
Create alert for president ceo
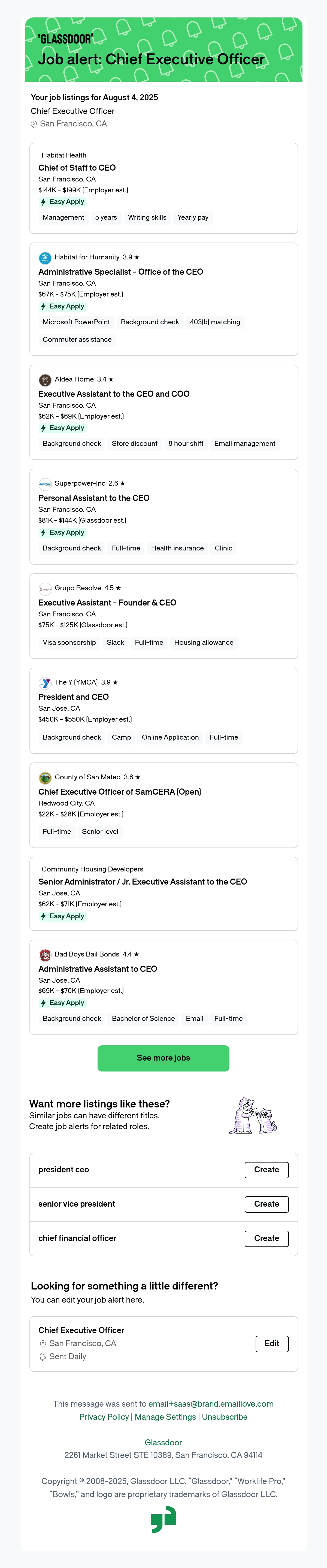coord(267,1170)
